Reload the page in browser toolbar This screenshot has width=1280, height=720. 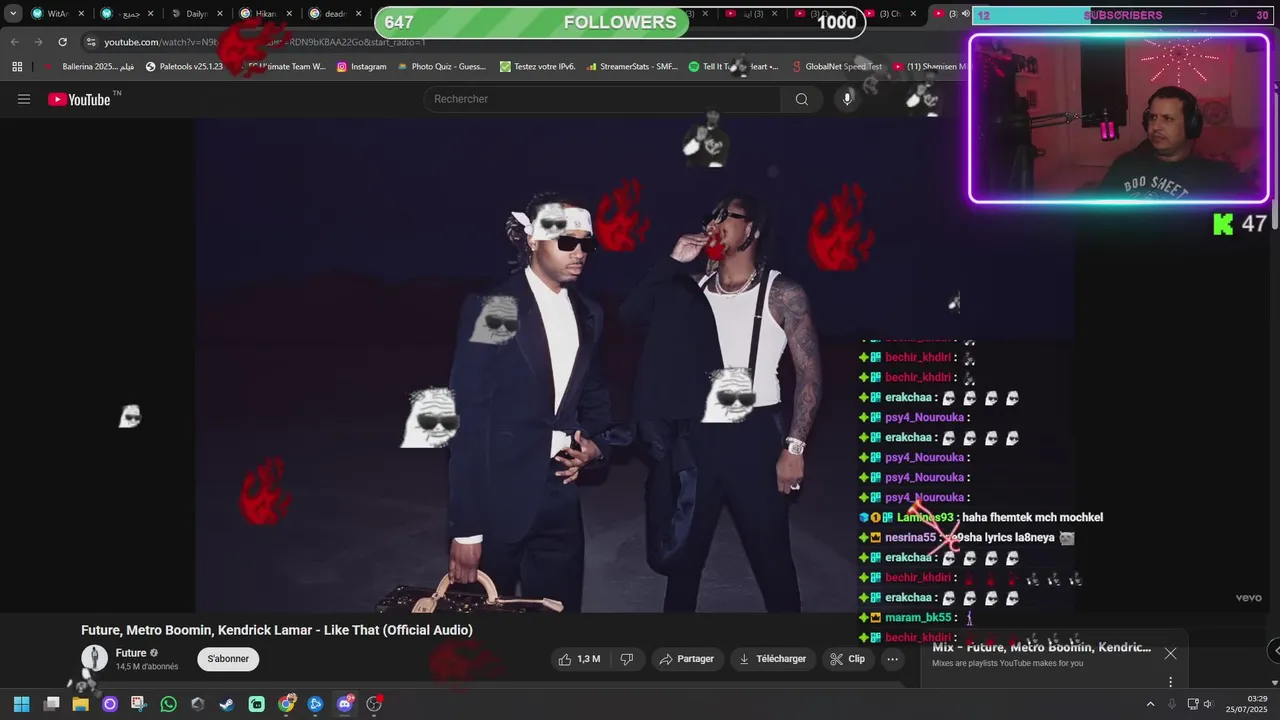62,42
